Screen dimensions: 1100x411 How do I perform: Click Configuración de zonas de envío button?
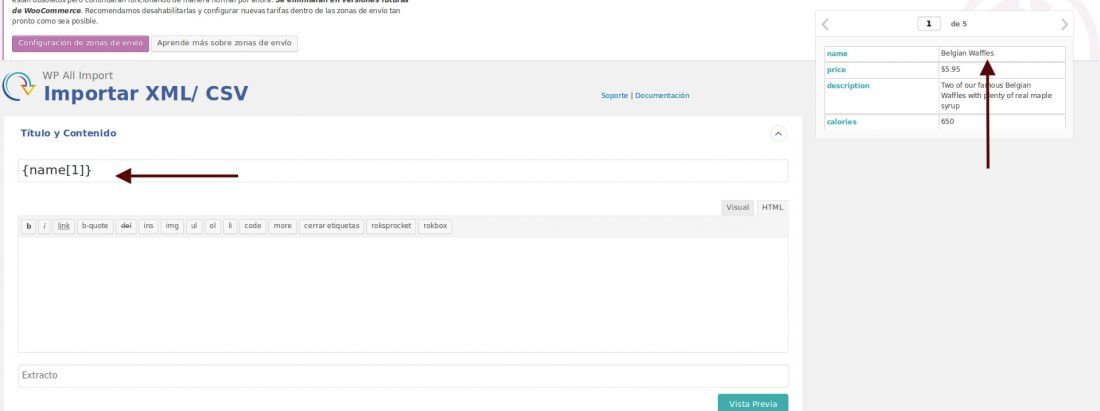(x=81, y=43)
